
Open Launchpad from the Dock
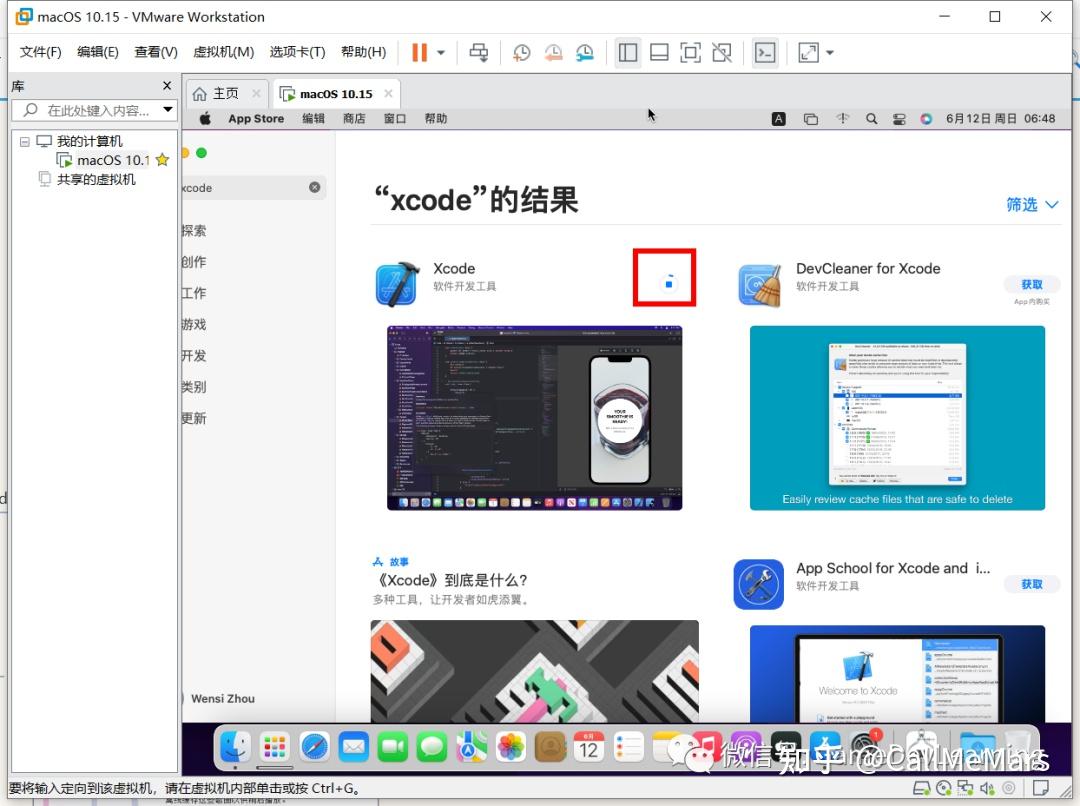point(275,747)
